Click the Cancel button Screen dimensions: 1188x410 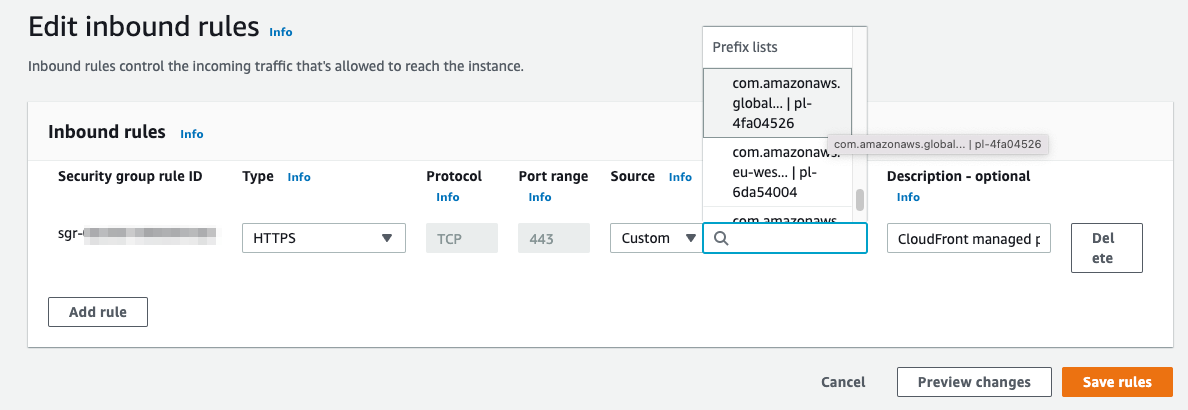pyautogui.click(x=843, y=382)
